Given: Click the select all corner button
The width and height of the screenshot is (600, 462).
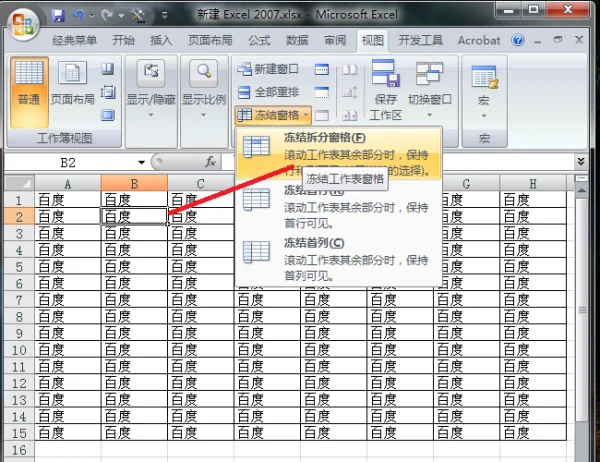Looking at the screenshot, I should tap(20, 183).
